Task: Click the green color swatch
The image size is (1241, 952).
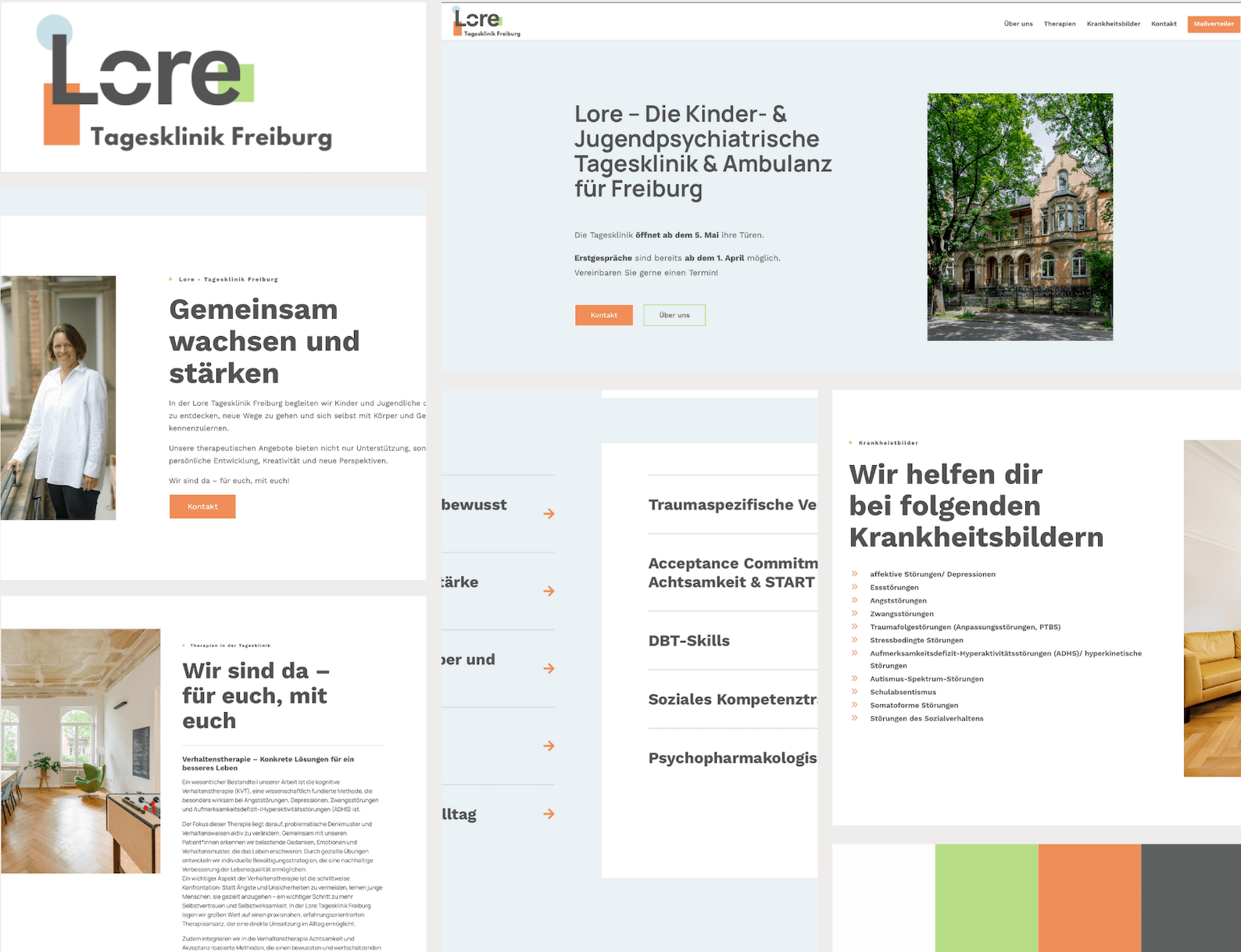Action: click(x=986, y=898)
